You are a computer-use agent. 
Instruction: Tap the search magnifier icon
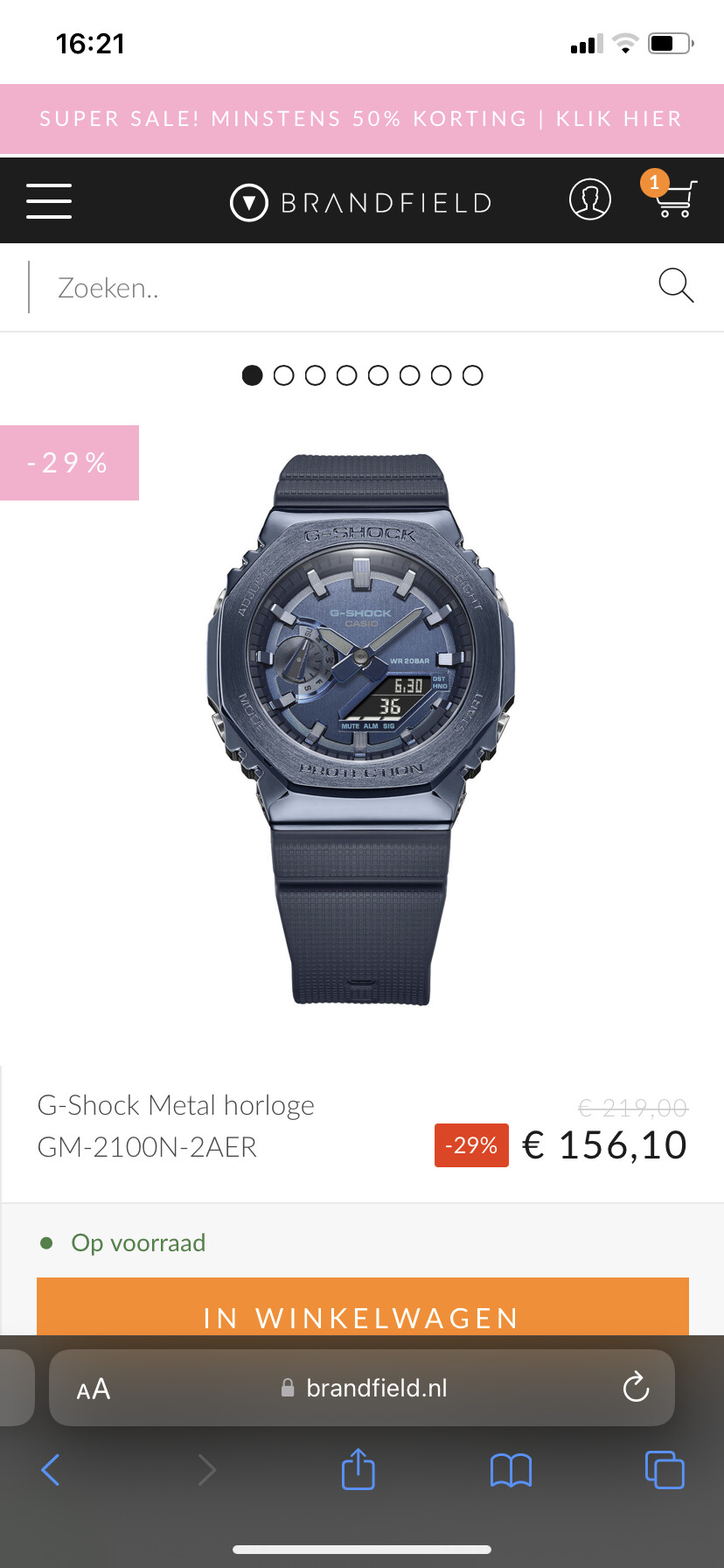676,286
